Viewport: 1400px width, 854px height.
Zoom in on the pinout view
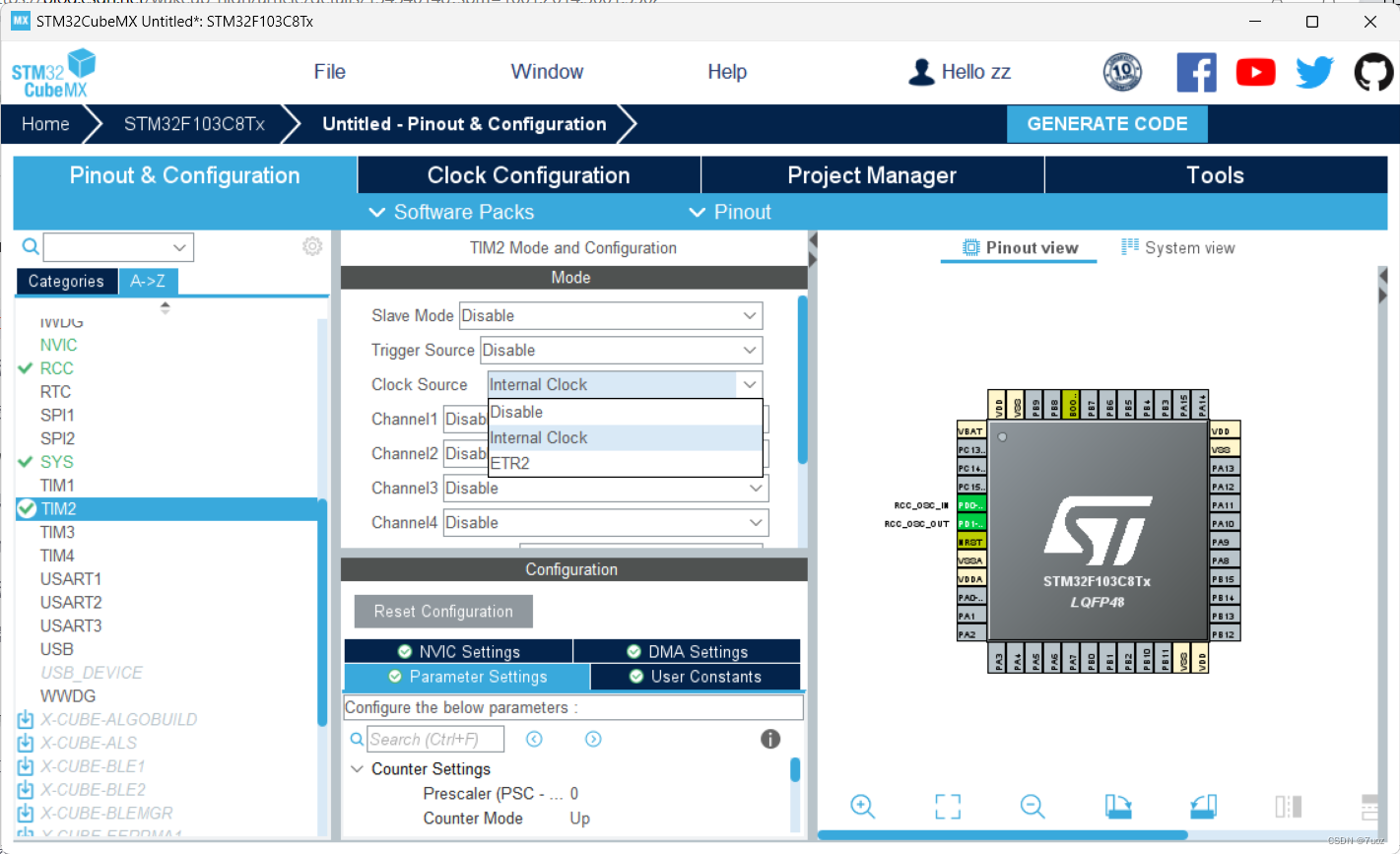click(862, 806)
